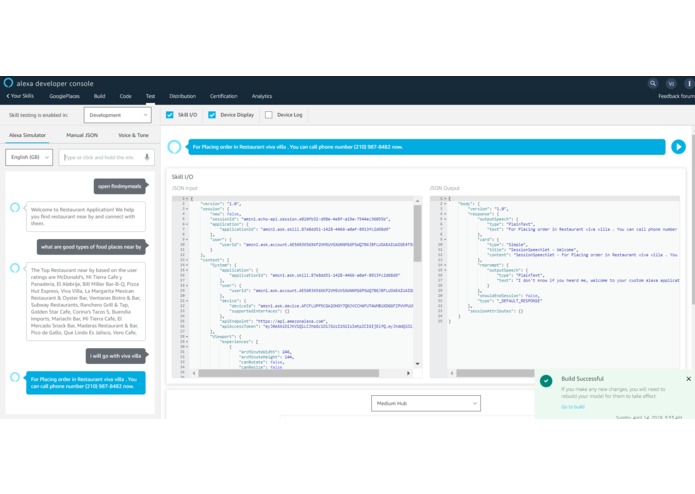
Task: Open the Analytics tab
Action: 262,96
